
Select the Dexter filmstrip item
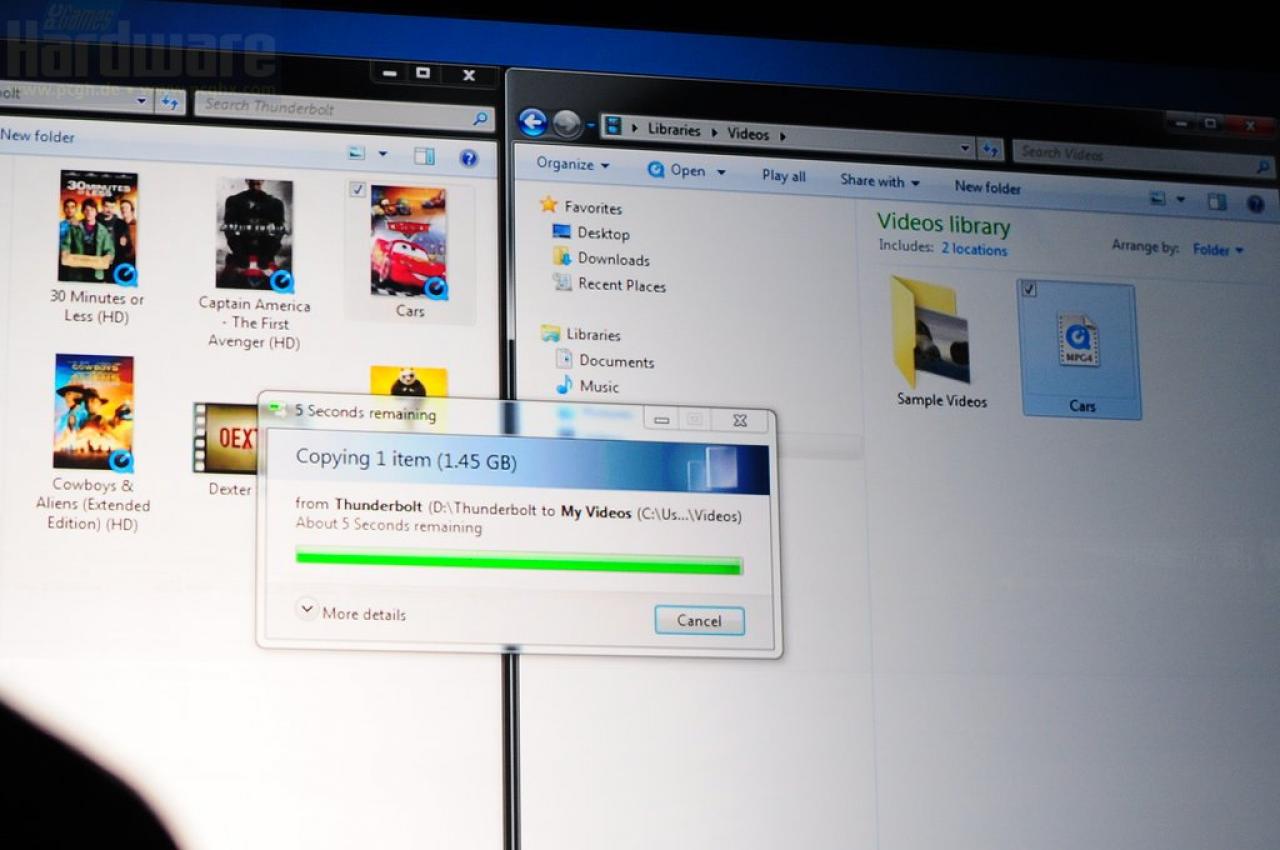(x=227, y=449)
